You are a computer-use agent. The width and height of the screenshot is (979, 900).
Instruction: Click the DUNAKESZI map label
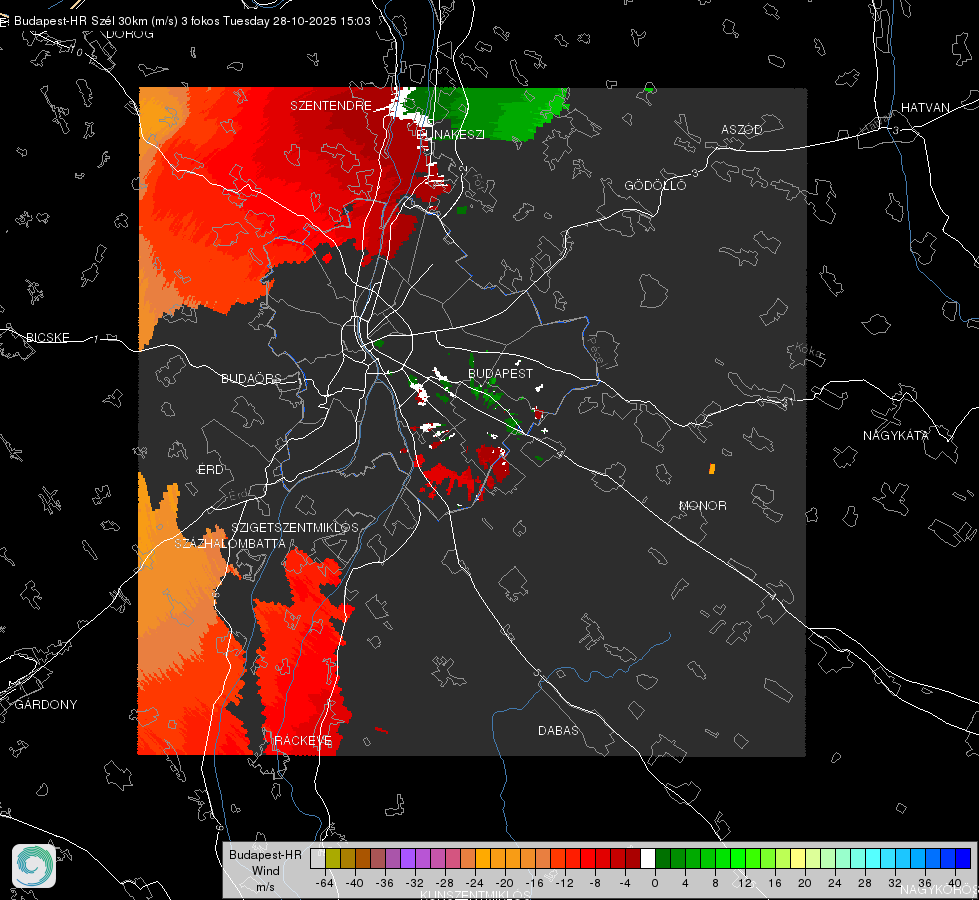pyautogui.click(x=450, y=134)
